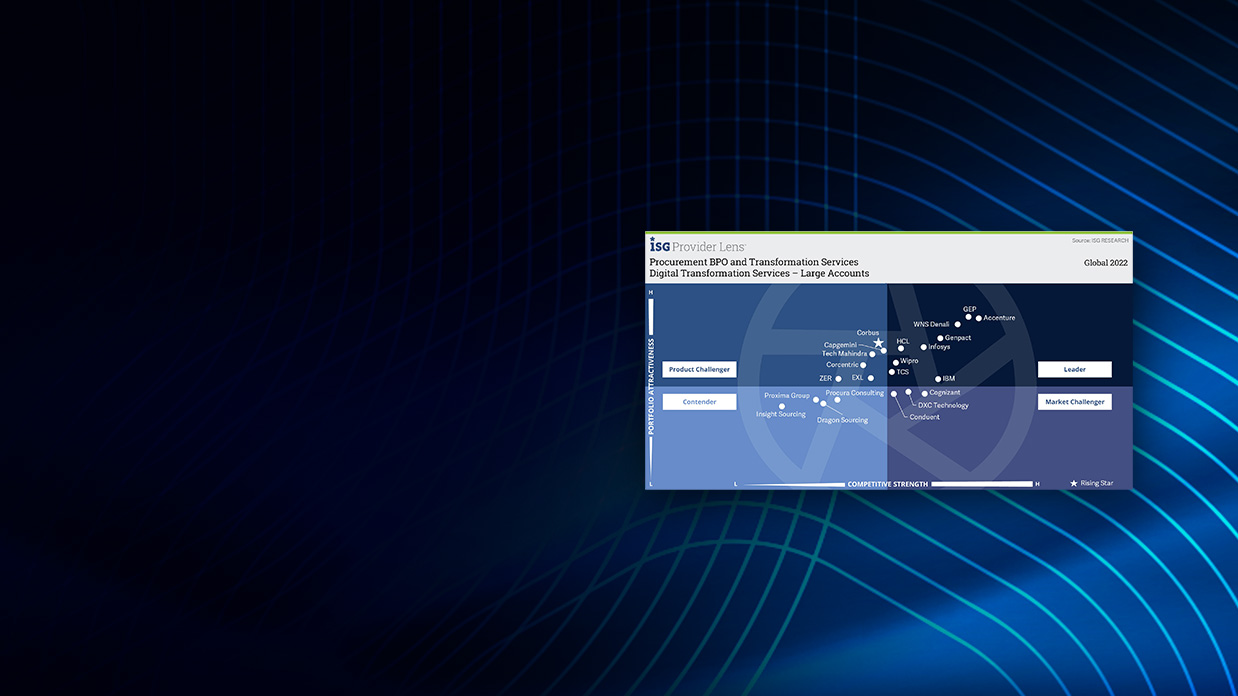Click the "Genpact" provider label

958,338
